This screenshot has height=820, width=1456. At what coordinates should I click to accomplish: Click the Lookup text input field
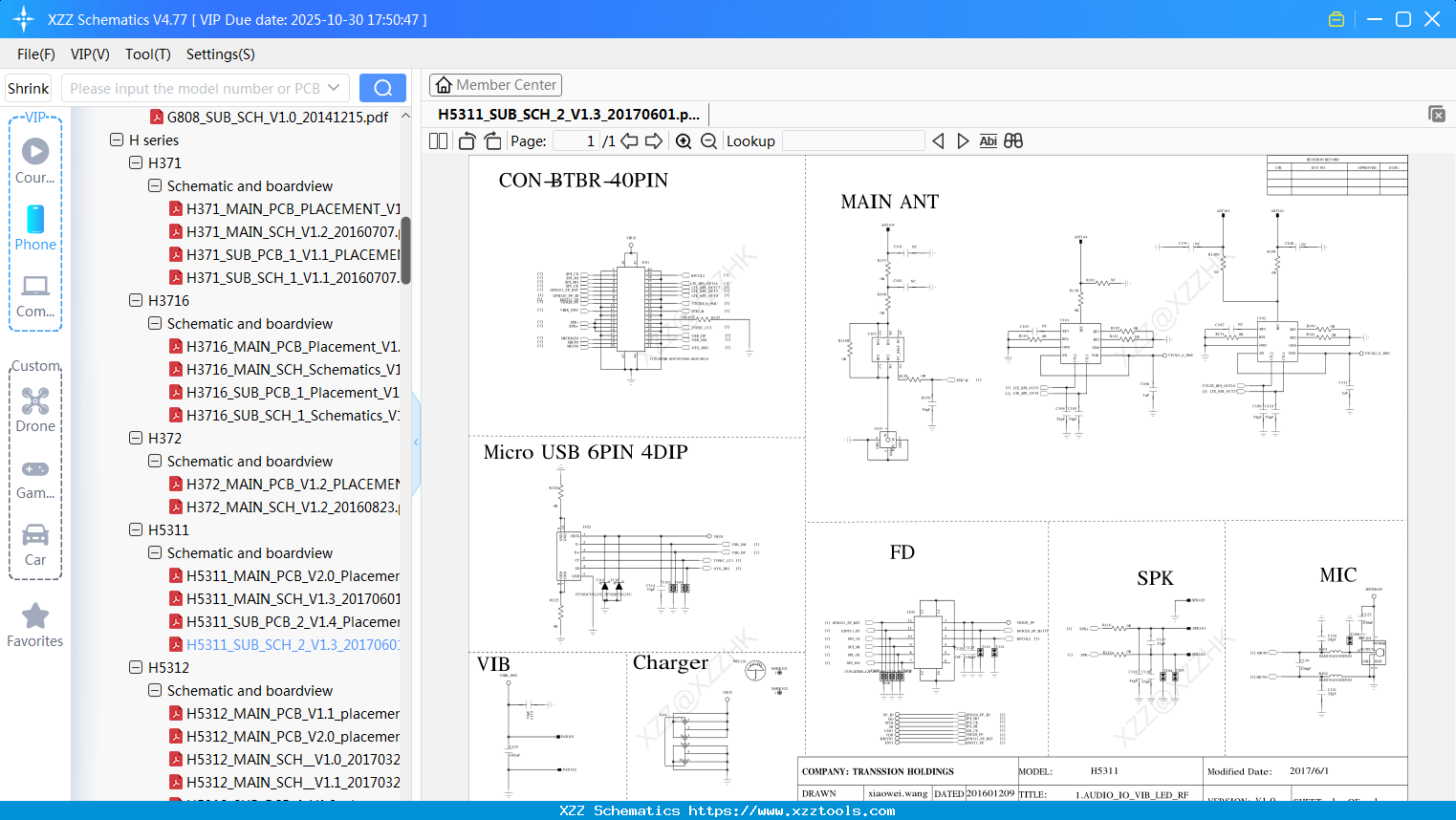[x=853, y=141]
